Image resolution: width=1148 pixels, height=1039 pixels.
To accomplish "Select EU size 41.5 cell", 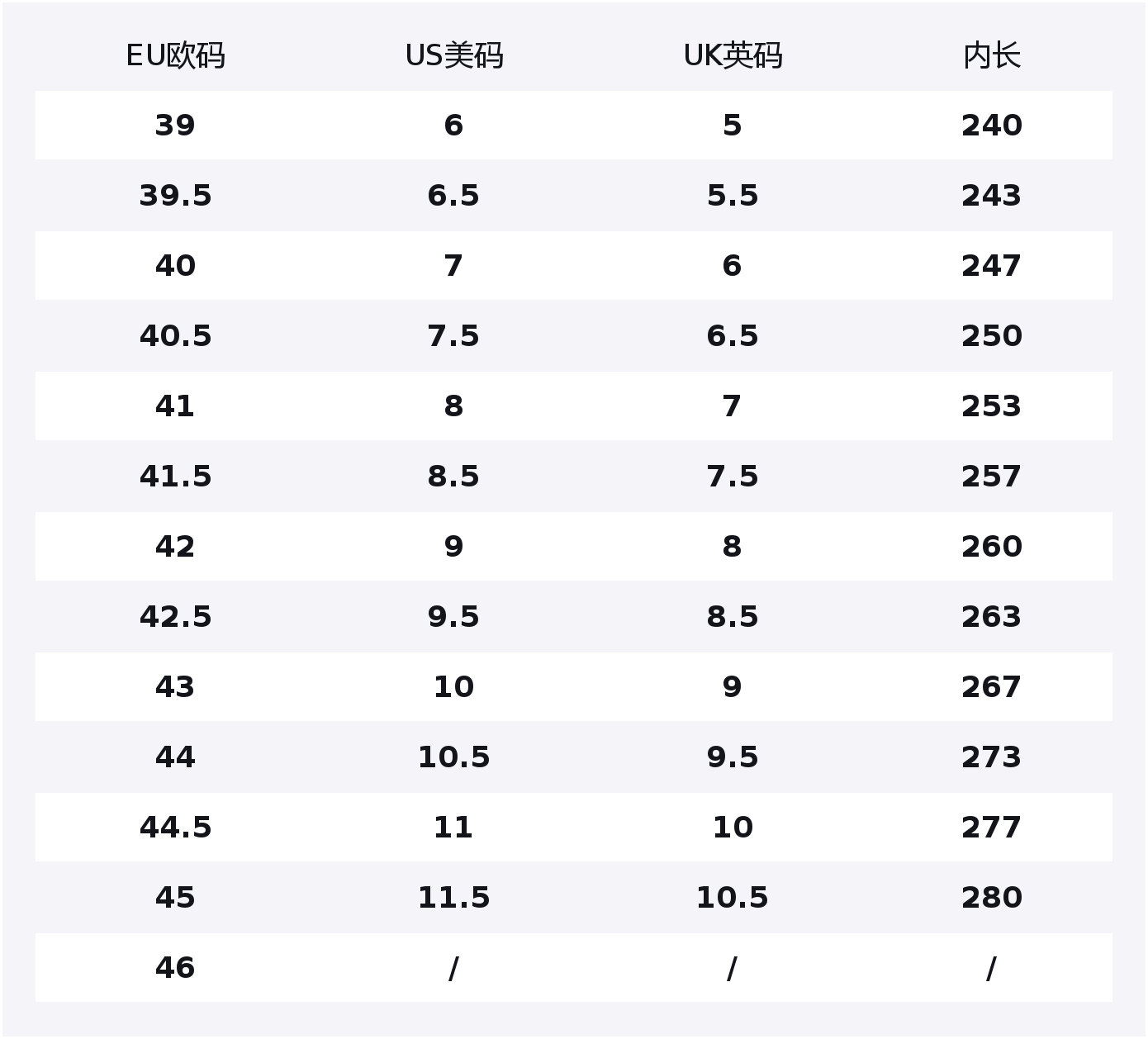I will [x=175, y=477].
